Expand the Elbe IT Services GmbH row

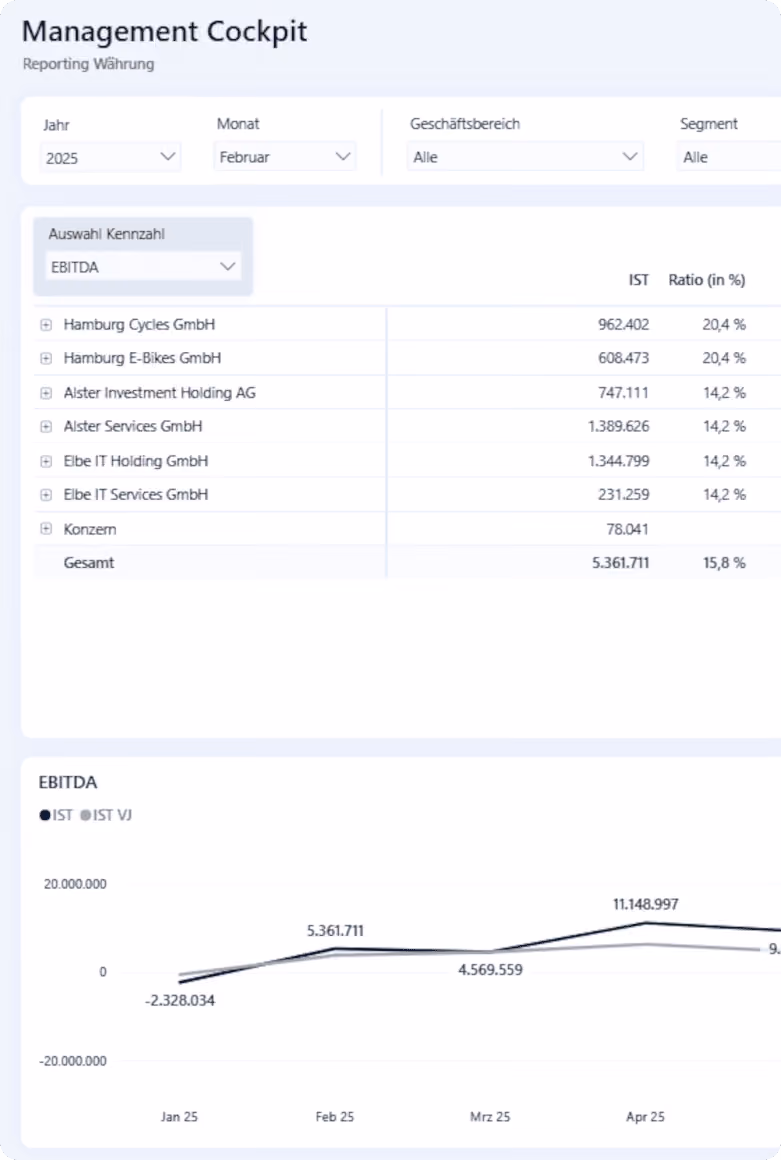pos(46,495)
